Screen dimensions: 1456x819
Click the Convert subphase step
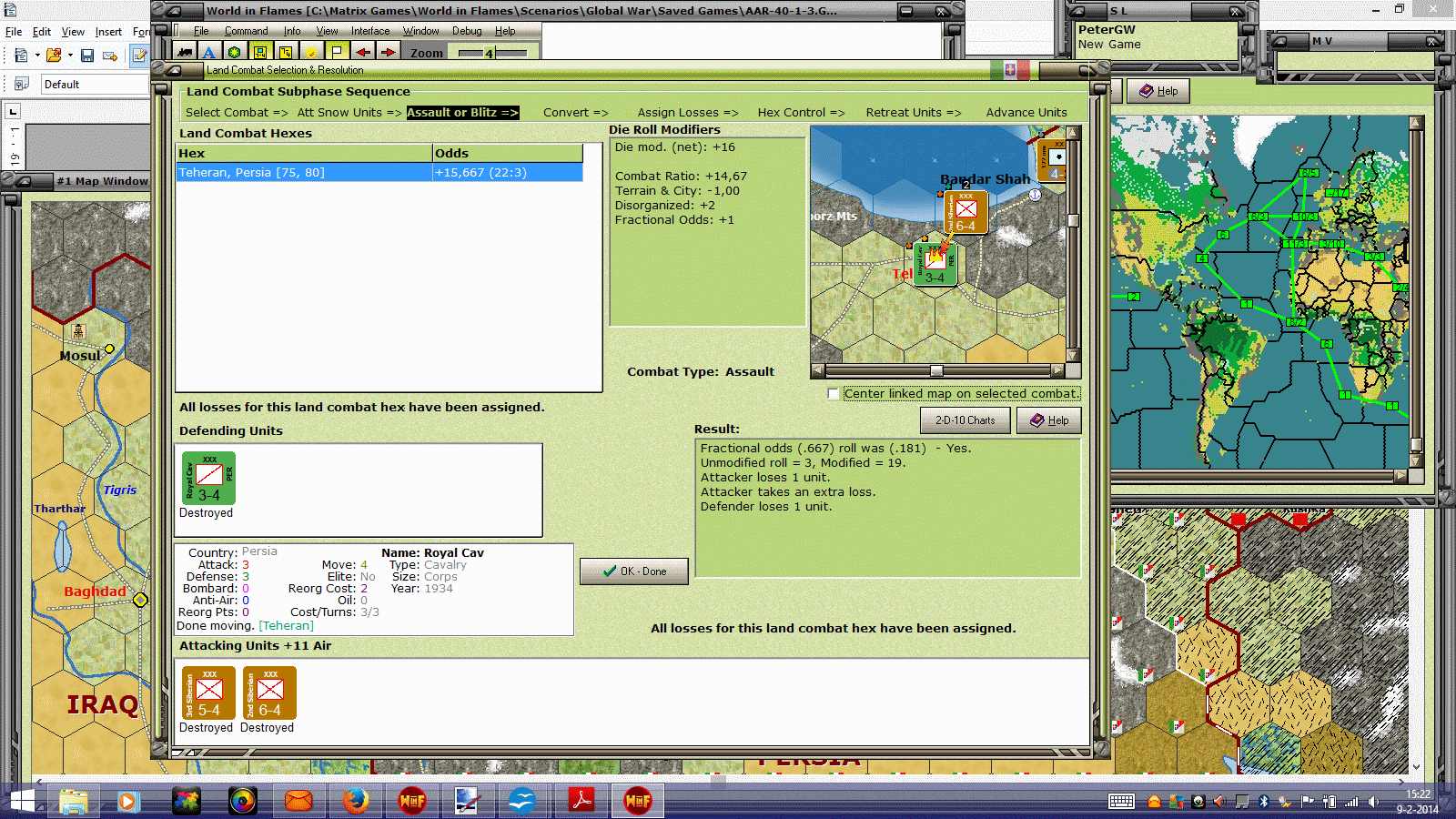click(575, 113)
